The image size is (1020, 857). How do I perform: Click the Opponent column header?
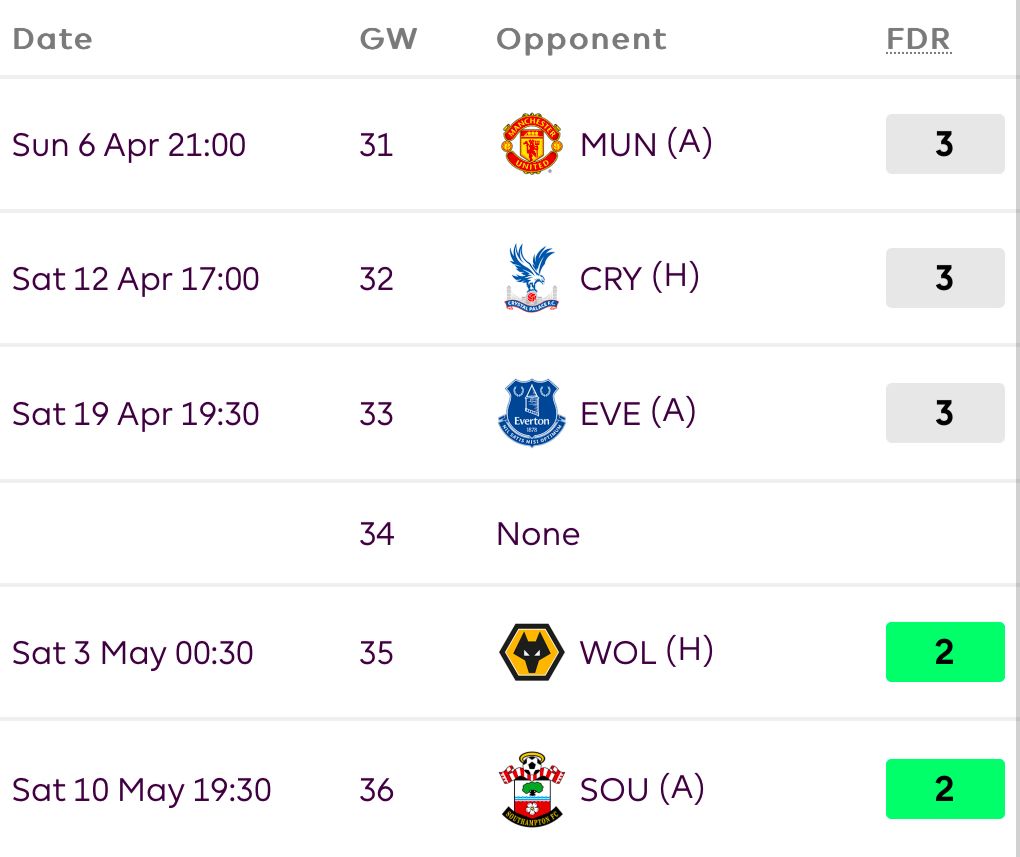click(x=581, y=39)
